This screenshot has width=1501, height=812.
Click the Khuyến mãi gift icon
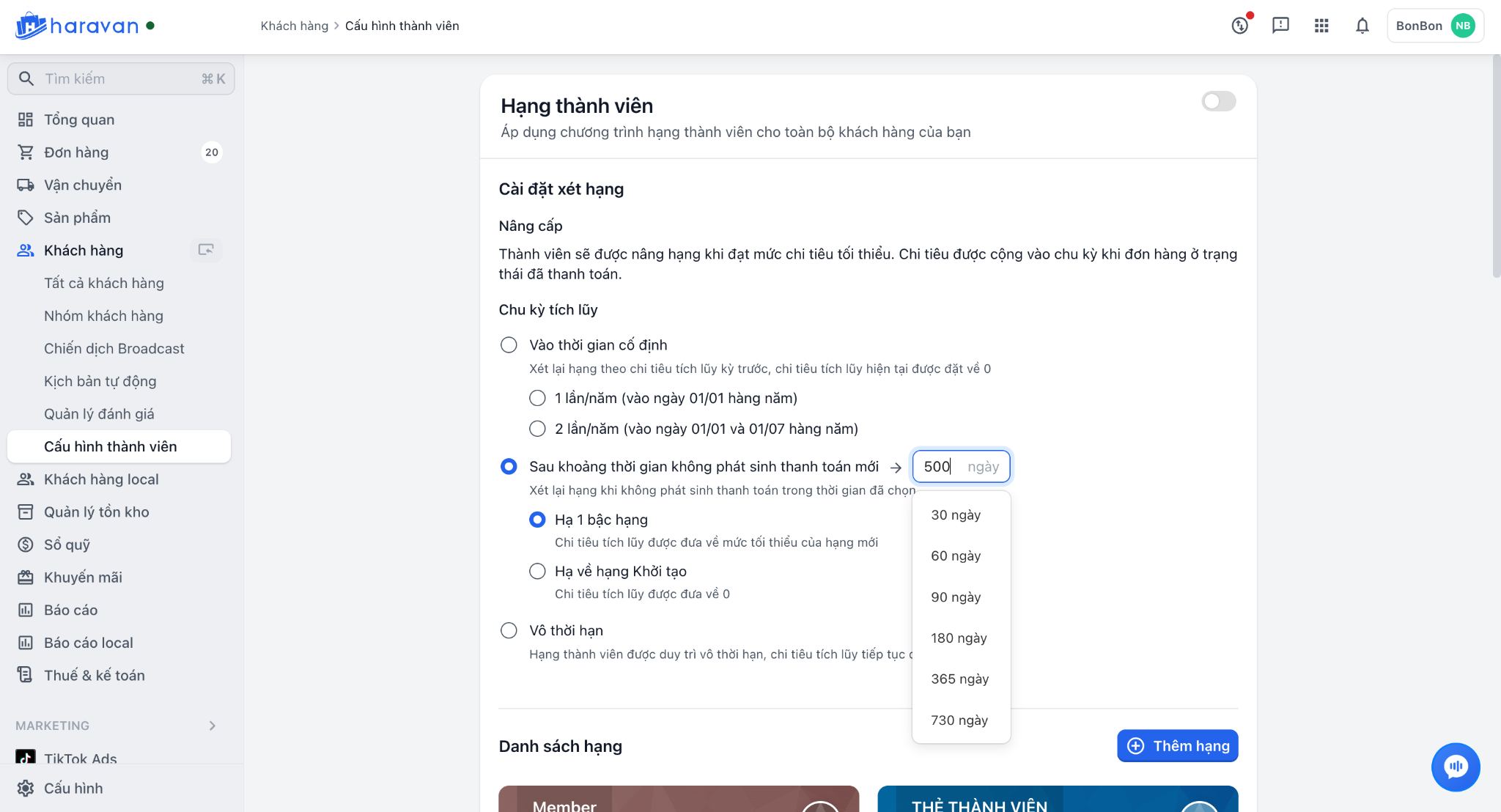26,577
